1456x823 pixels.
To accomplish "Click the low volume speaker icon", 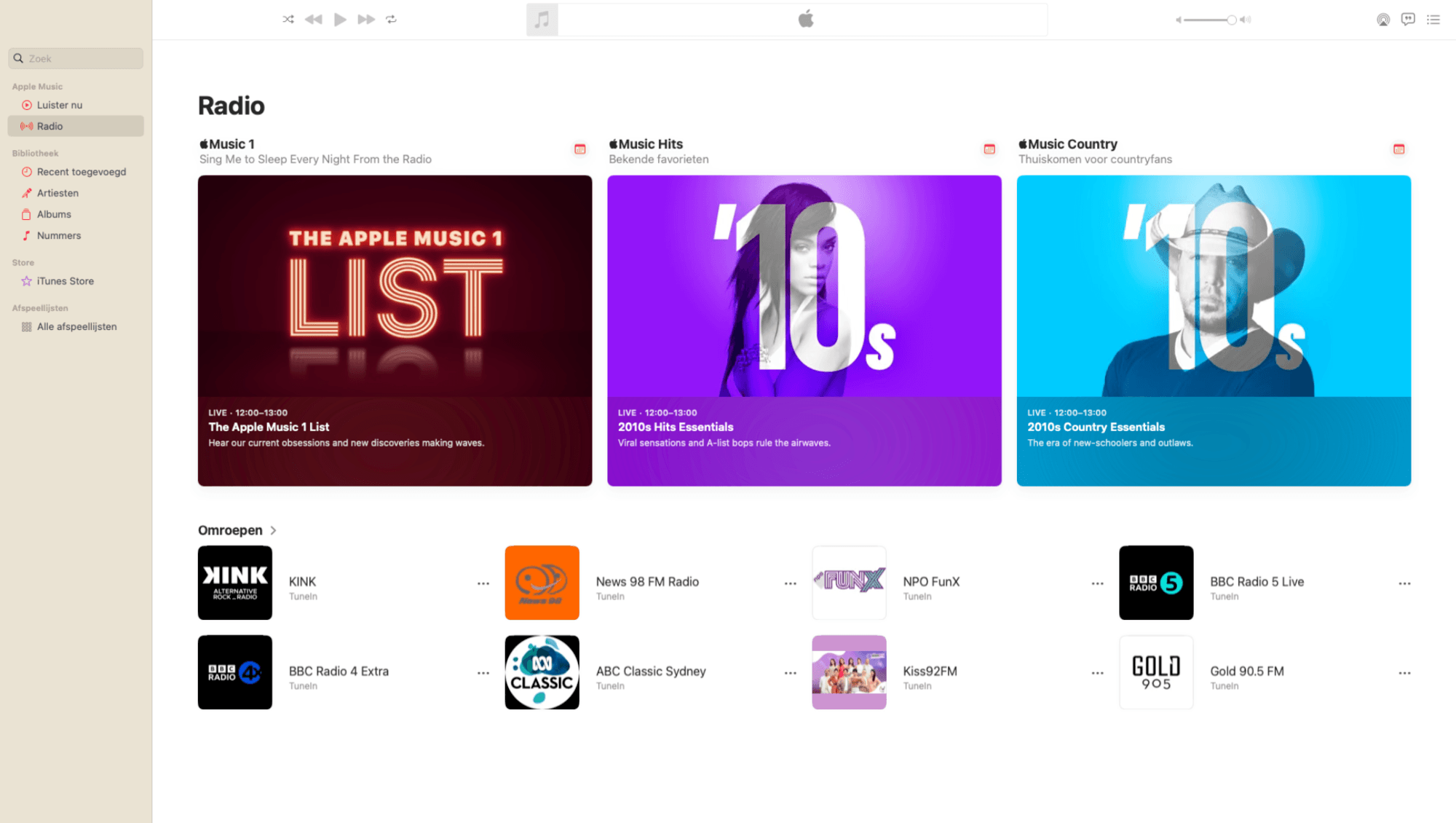I will 1178,20.
